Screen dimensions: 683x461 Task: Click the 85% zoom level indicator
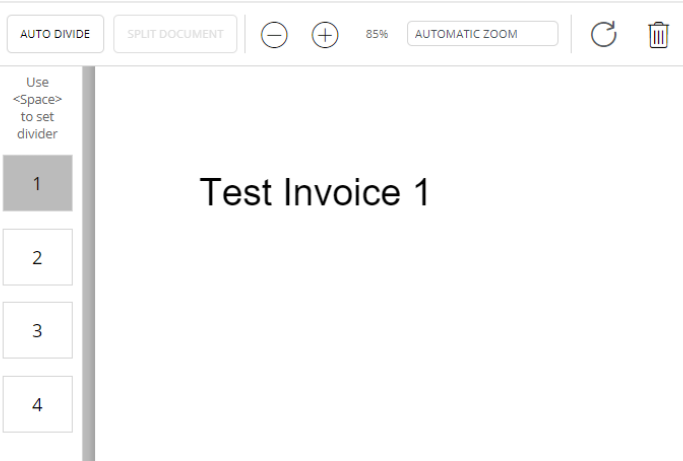pos(377,34)
